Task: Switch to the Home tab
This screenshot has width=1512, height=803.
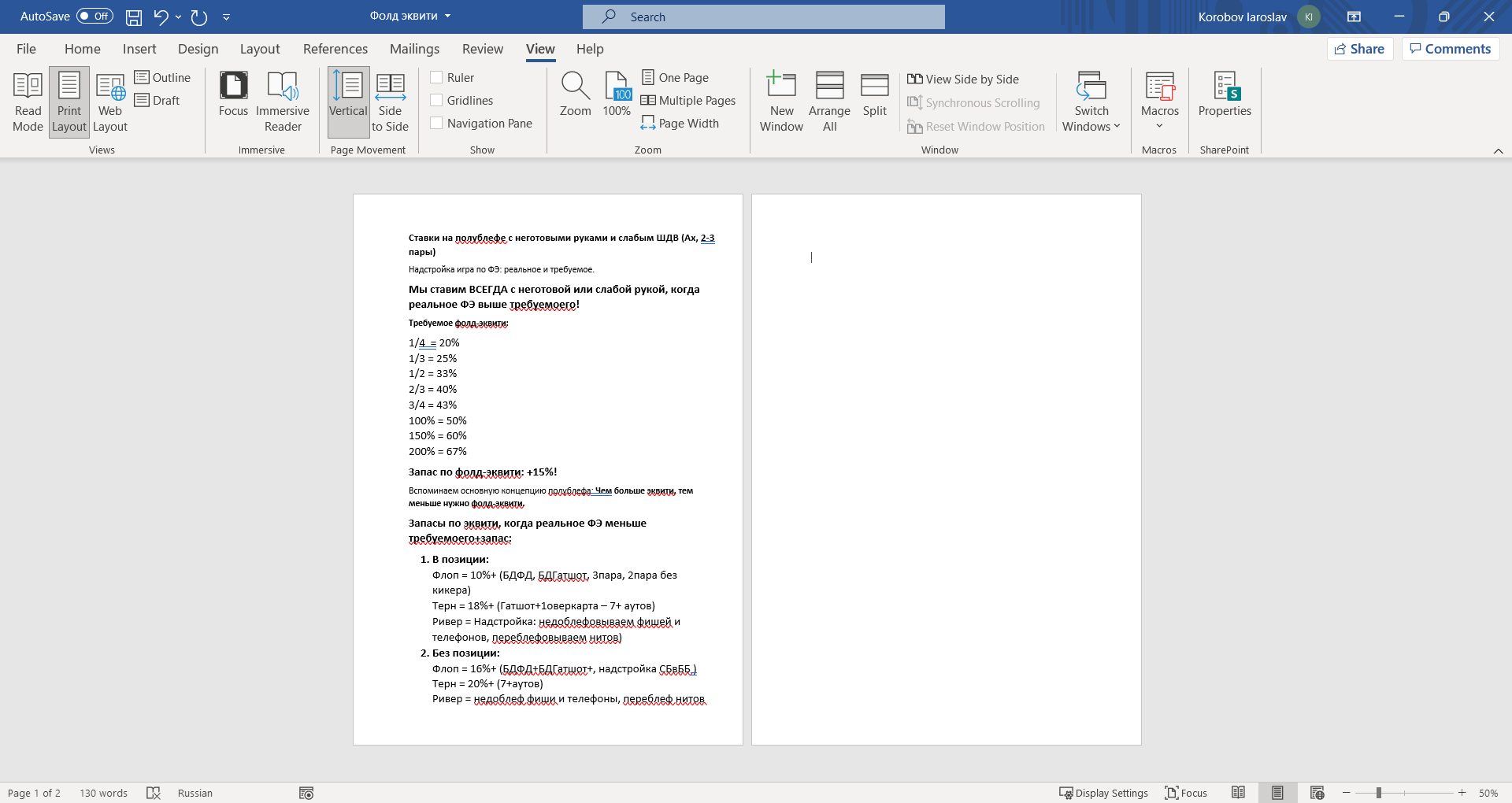Action: pos(83,49)
